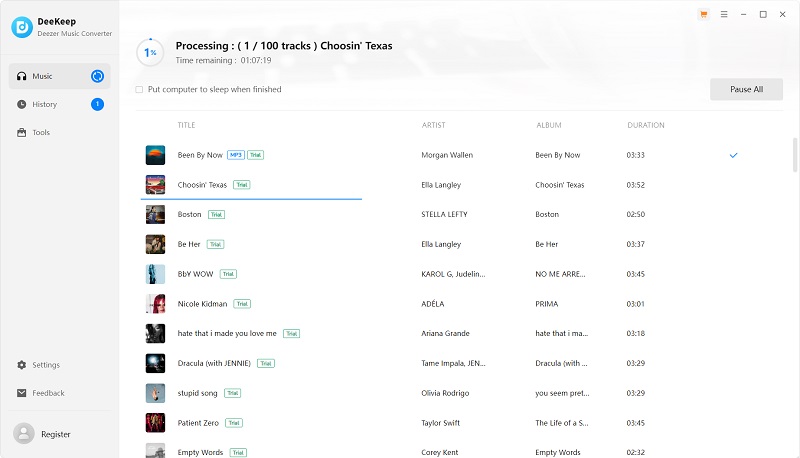Click duration '03:52' for Choosin' Texas
This screenshot has height=458, width=800.
point(636,185)
